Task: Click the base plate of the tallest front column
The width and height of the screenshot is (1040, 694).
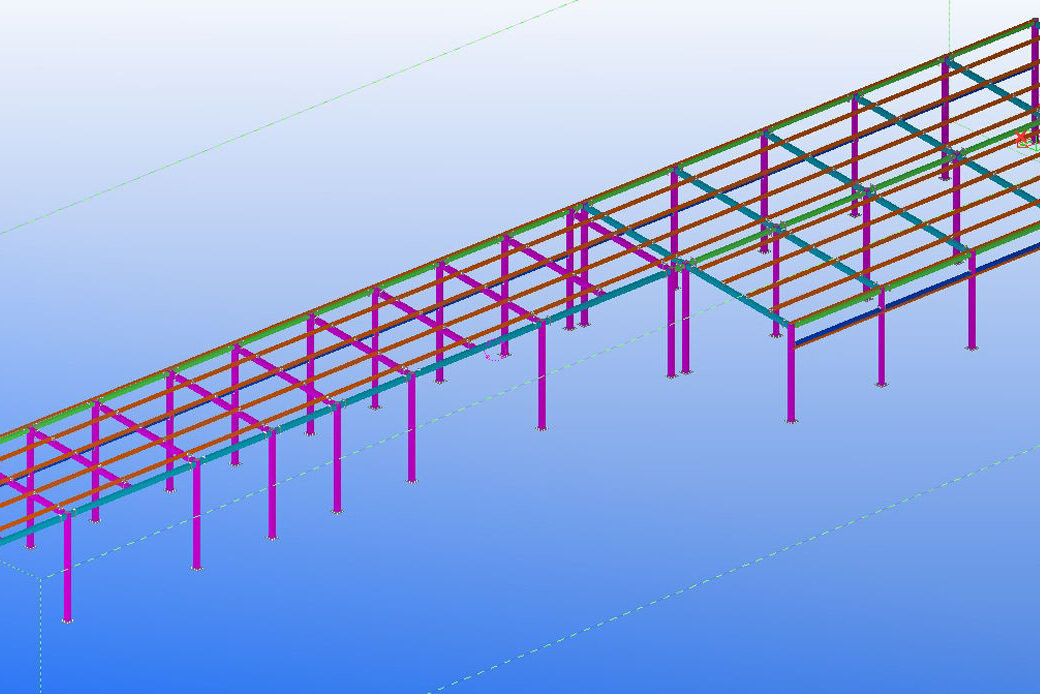Action: point(791,421)
